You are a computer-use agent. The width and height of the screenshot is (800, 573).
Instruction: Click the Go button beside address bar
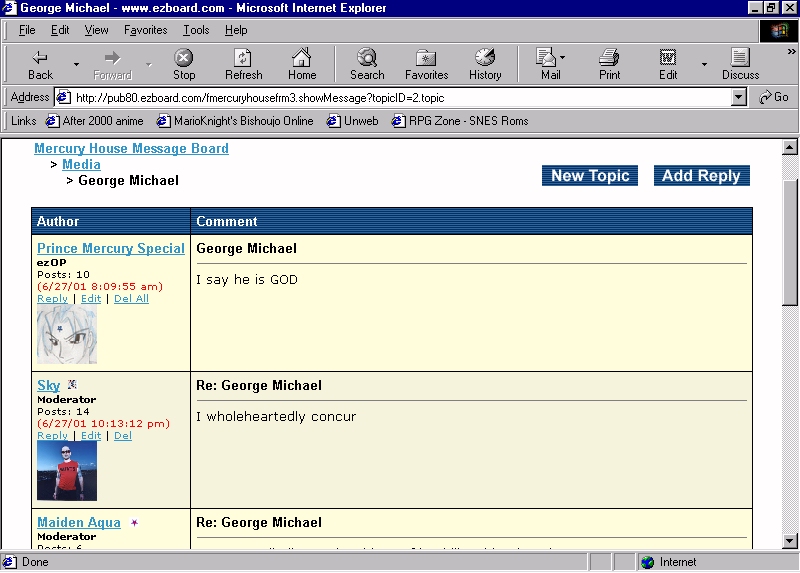pos(773,97)
